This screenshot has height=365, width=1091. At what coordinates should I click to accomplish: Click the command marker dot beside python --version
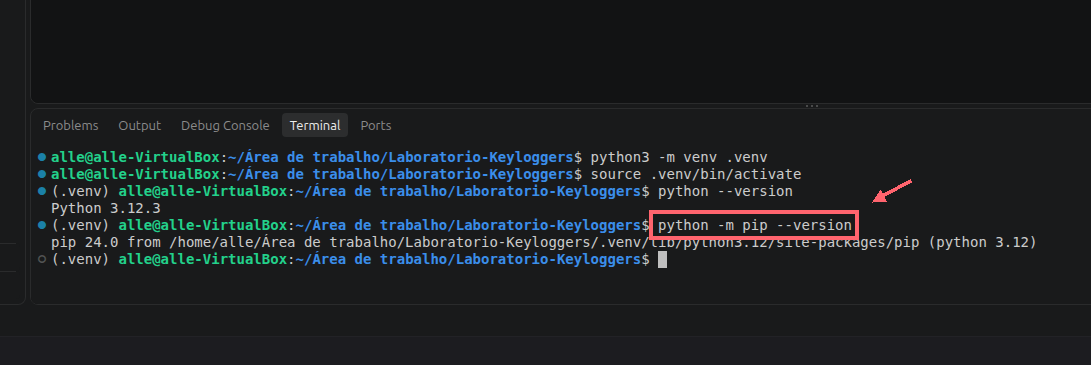(x=42, y=190)
